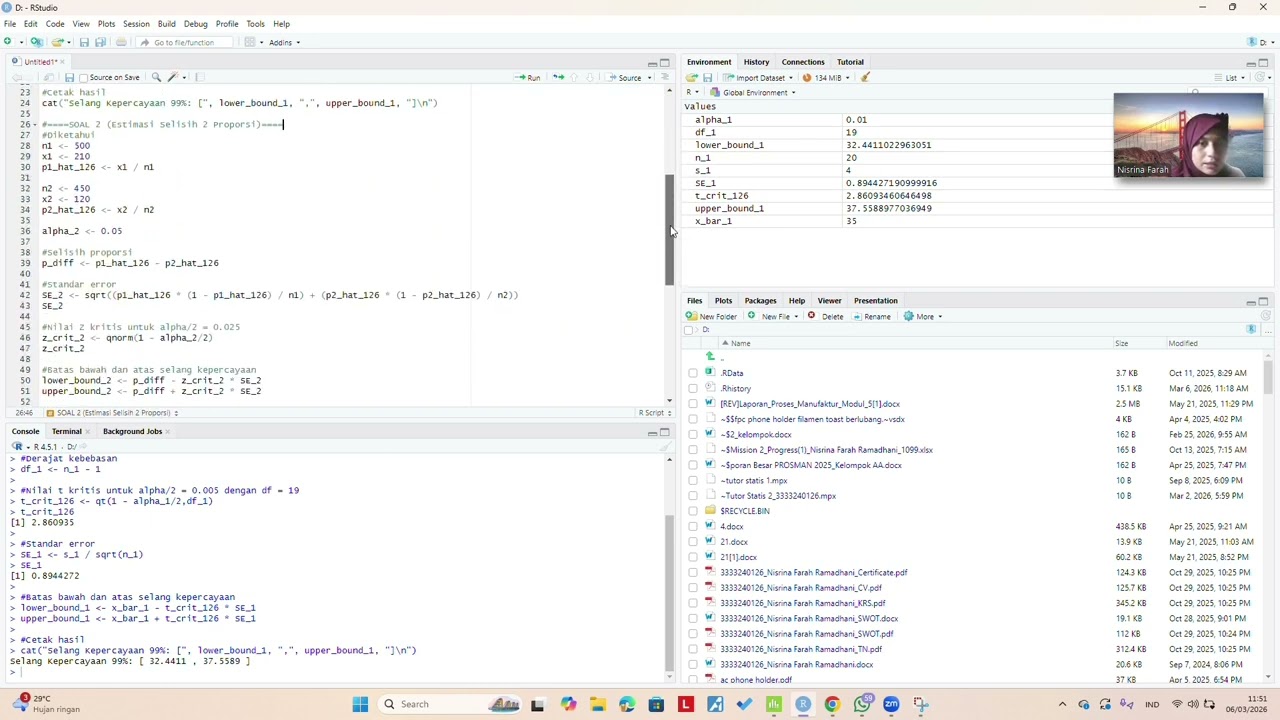Maximize the source editor pane
The width and height of the screenshot is (1280, 720).
(664, 62)
